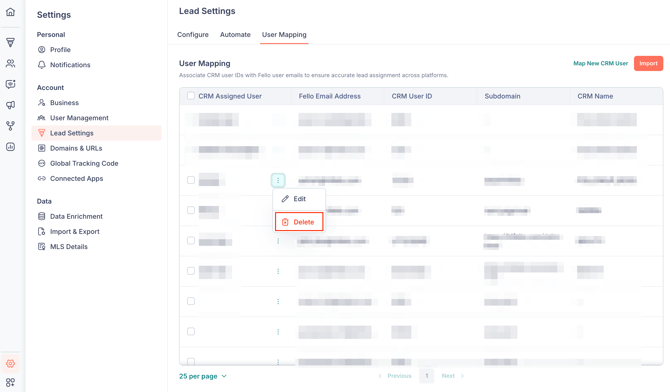
Task: Click the Map New CRM User link
Action: pos(600,63)
